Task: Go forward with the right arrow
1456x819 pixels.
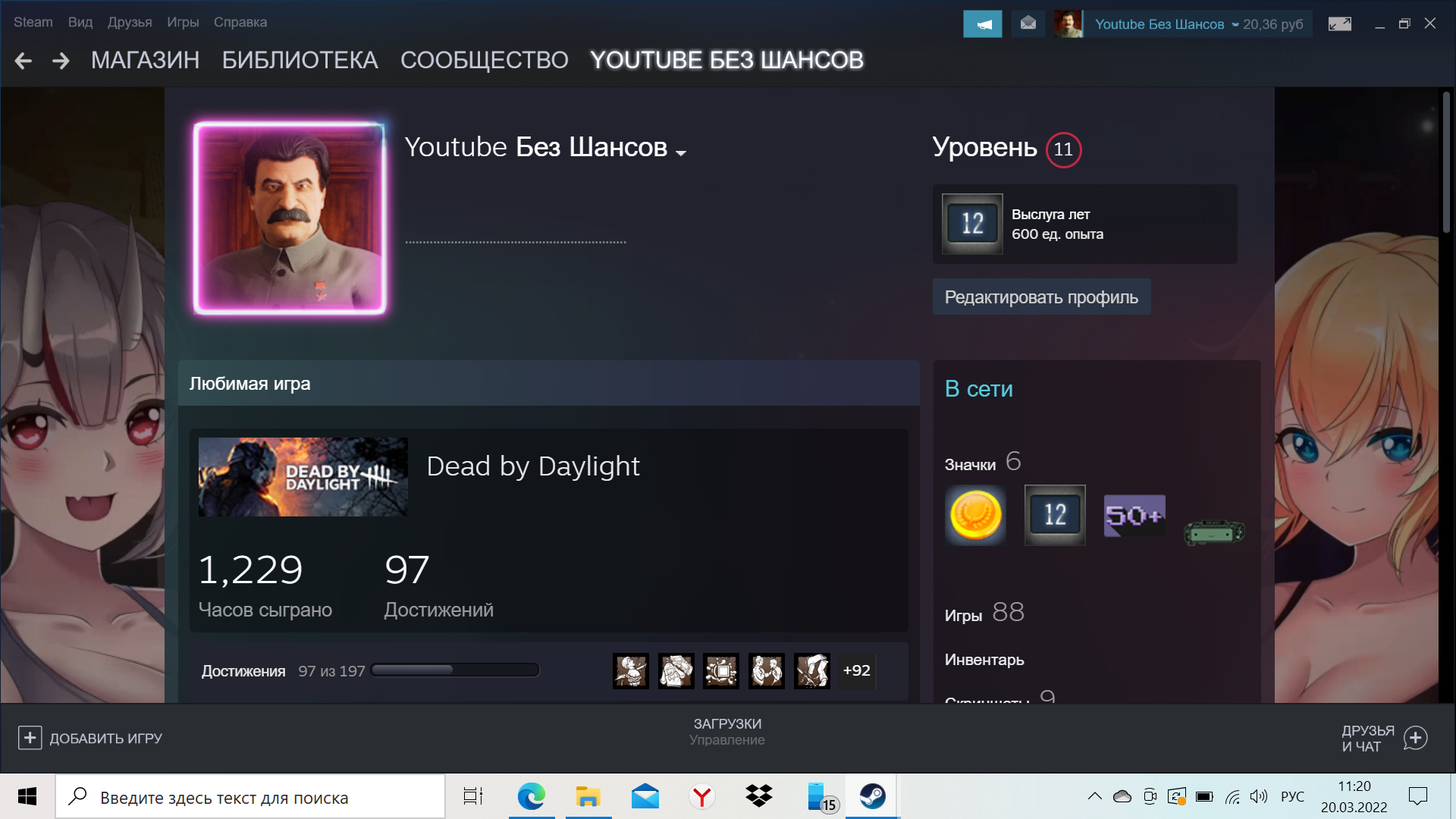Action: [x=61, y=61]
